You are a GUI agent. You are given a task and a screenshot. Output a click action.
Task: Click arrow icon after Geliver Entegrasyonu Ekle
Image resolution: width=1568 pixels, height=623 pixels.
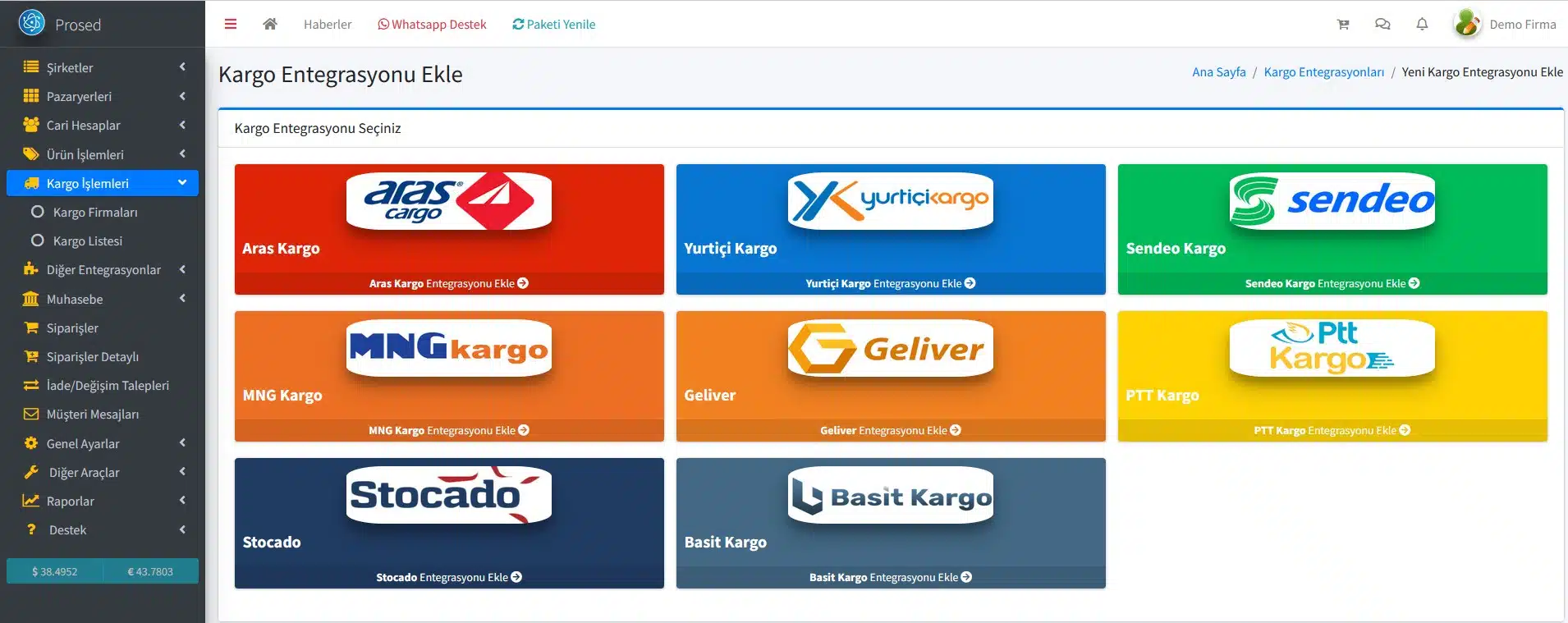(956, 430)
